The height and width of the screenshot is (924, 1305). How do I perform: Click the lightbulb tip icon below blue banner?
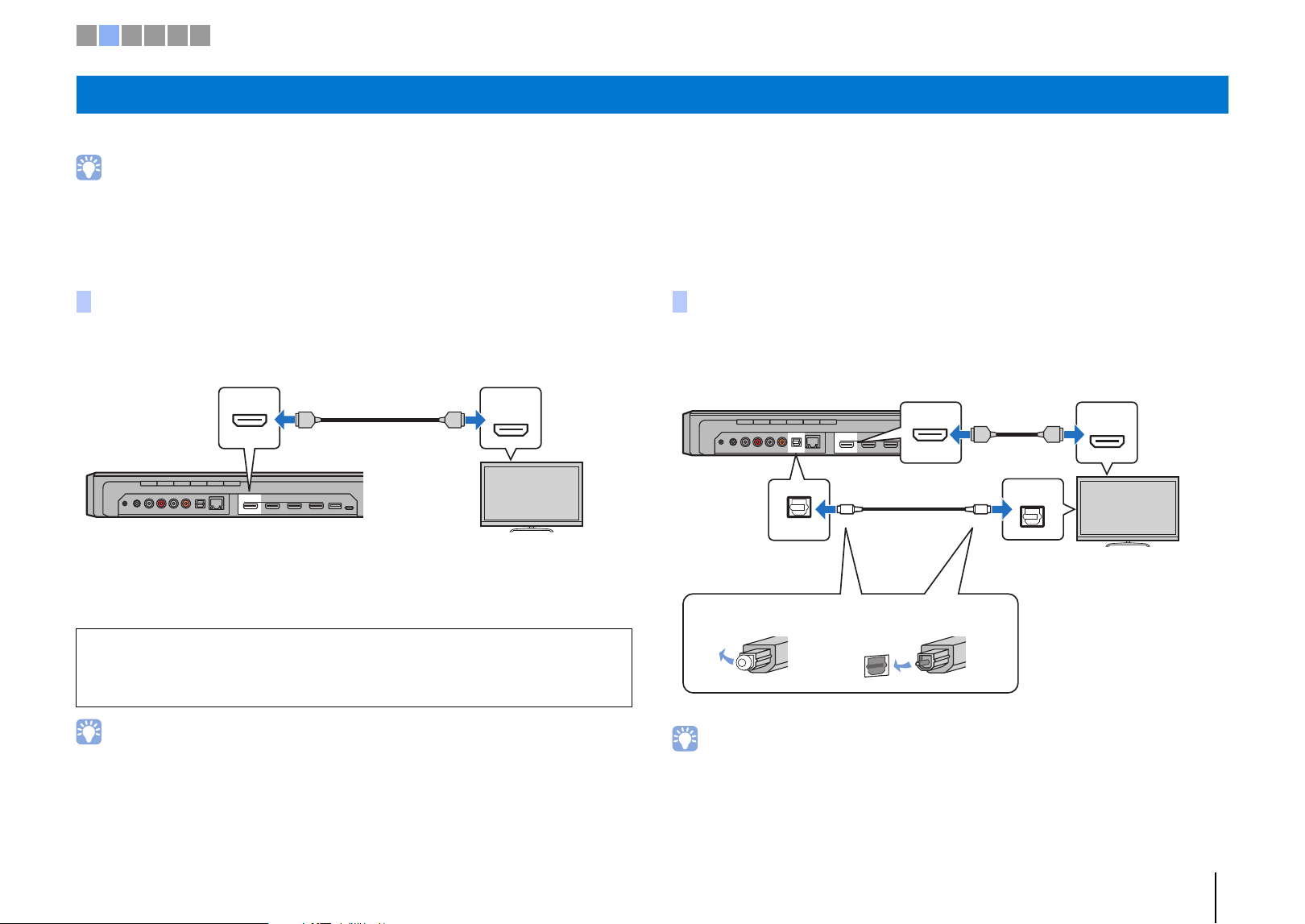point(89,167)
